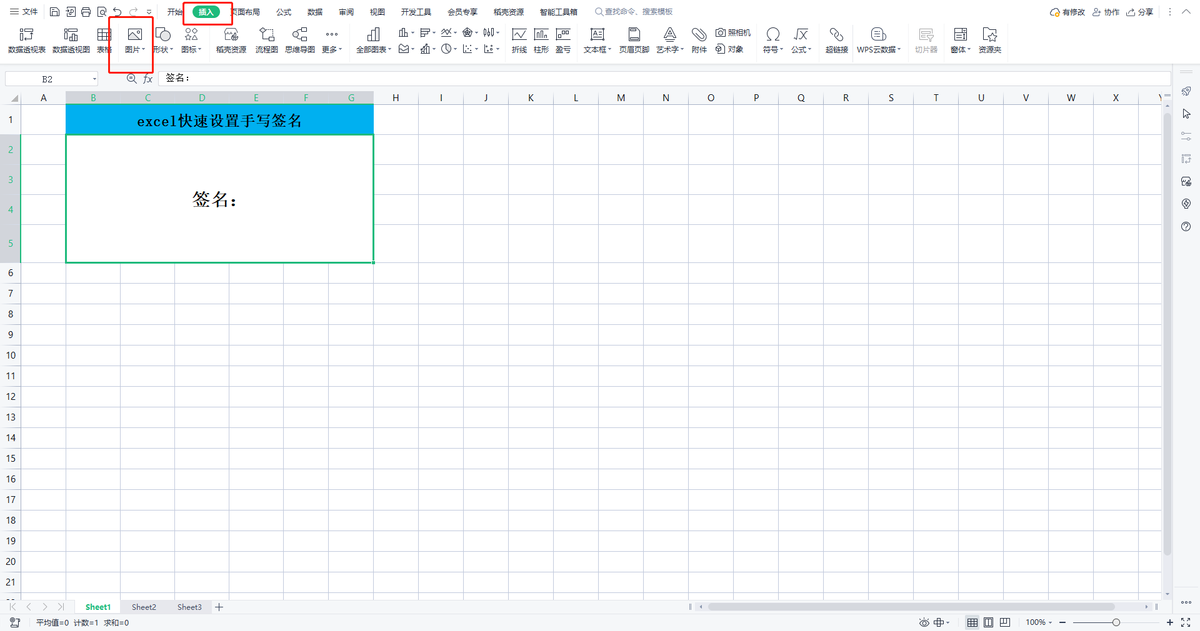Switch to page break preview icon
Image resolution: width=1200 pixels, height=631 pixels.
click(x=1007, y=622)
